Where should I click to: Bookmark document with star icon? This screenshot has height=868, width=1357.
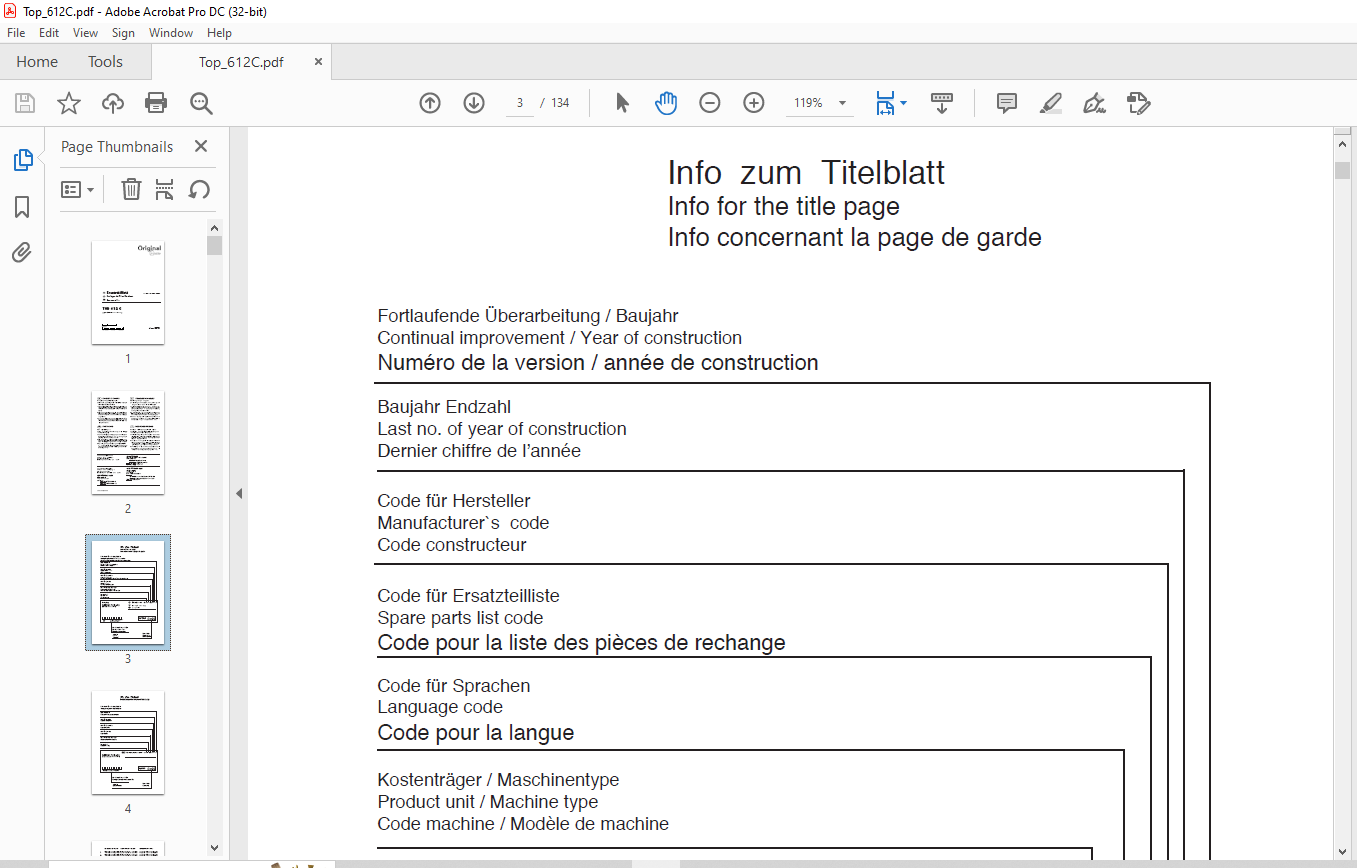[68, 103]
